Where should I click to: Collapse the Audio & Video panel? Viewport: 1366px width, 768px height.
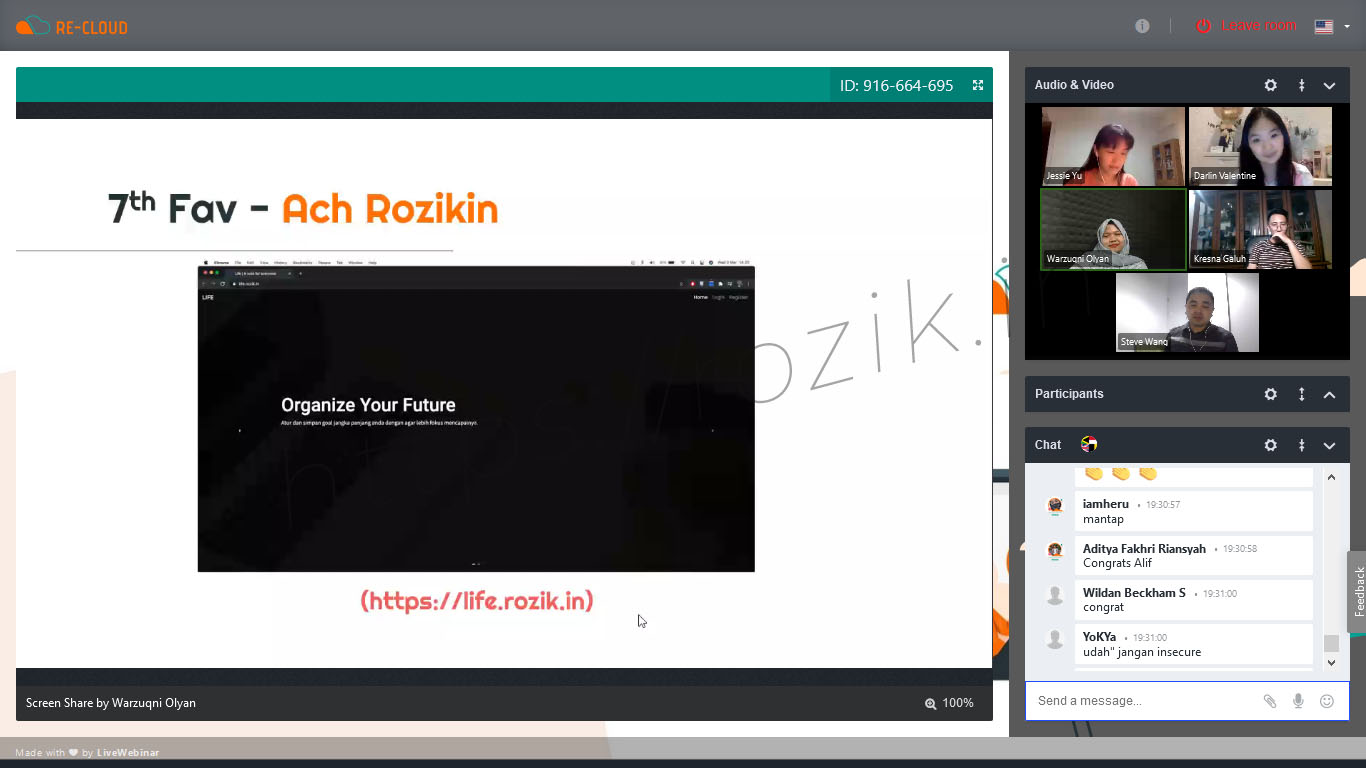coord(1329,86)
